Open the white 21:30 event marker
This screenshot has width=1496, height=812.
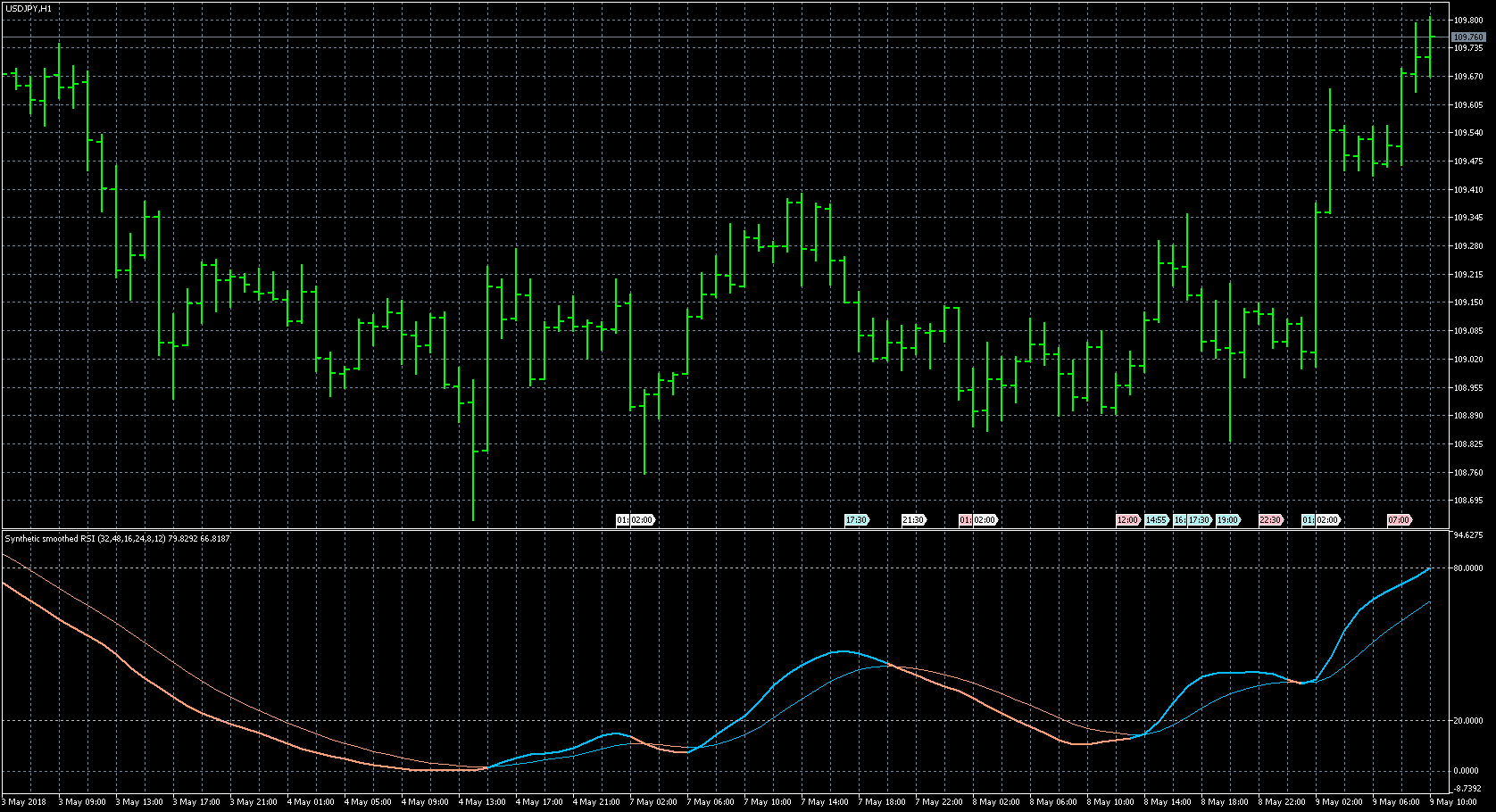pyautogui.click(x=913, y=520)
